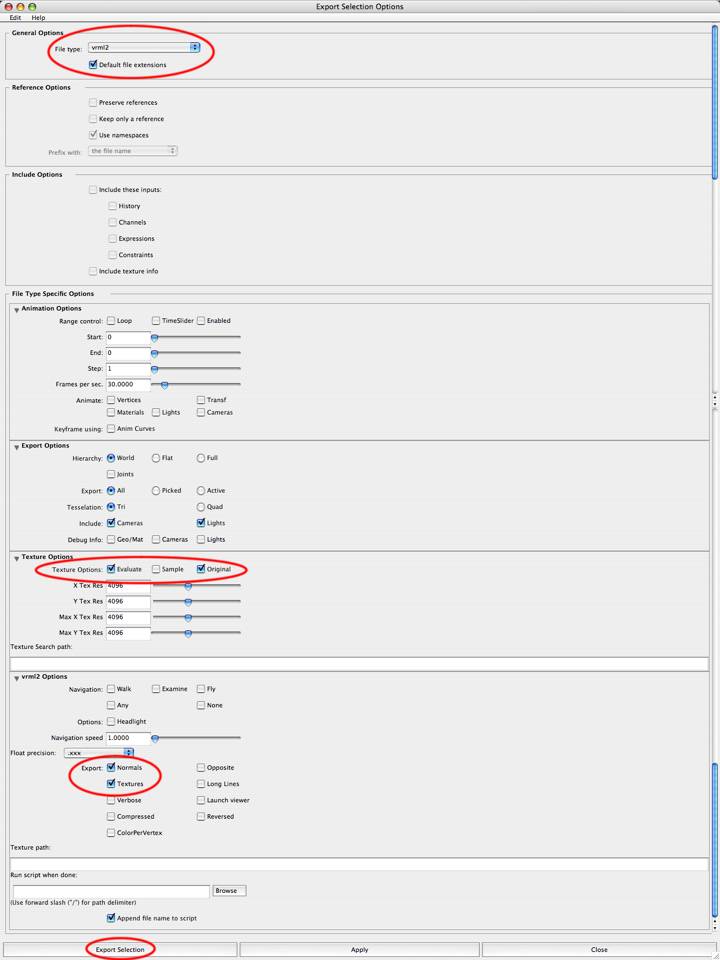Open the File type dropdown
The image size is (720, 960).
[144, 47]
